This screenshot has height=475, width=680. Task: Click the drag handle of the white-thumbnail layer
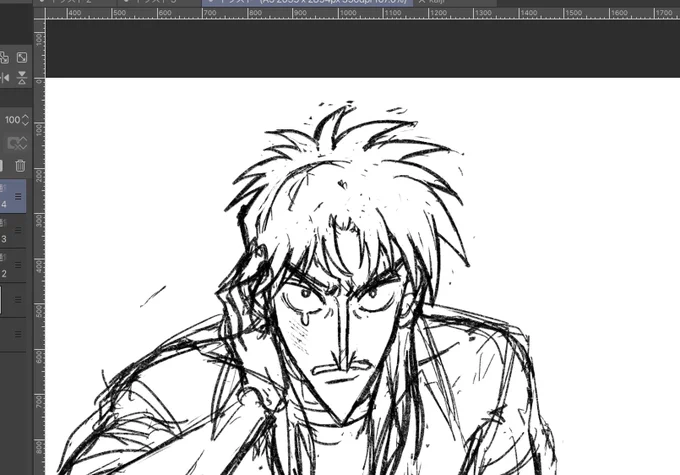point(18,299)
